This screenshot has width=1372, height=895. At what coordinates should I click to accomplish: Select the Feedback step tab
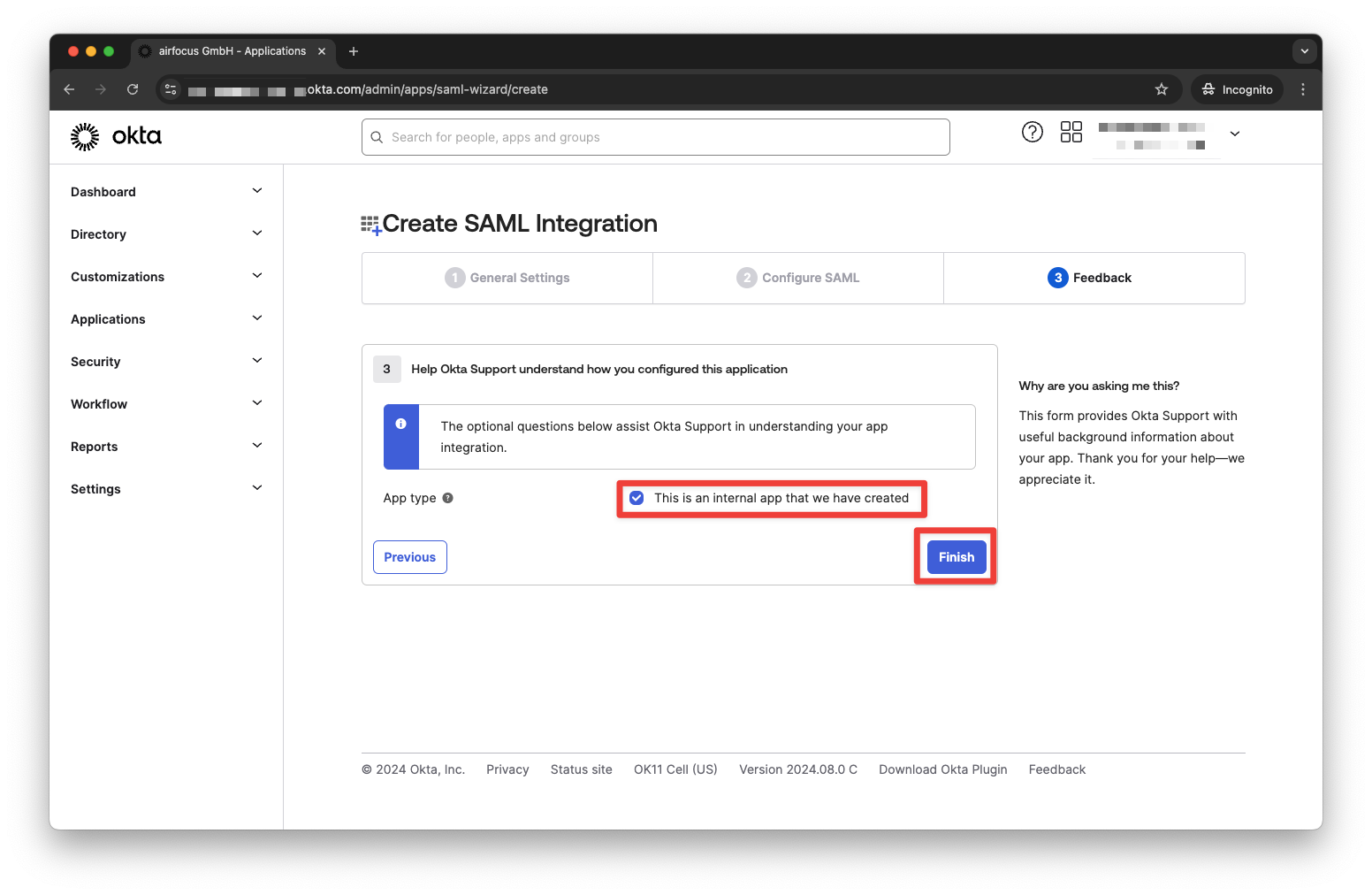tap(1094, 278)
